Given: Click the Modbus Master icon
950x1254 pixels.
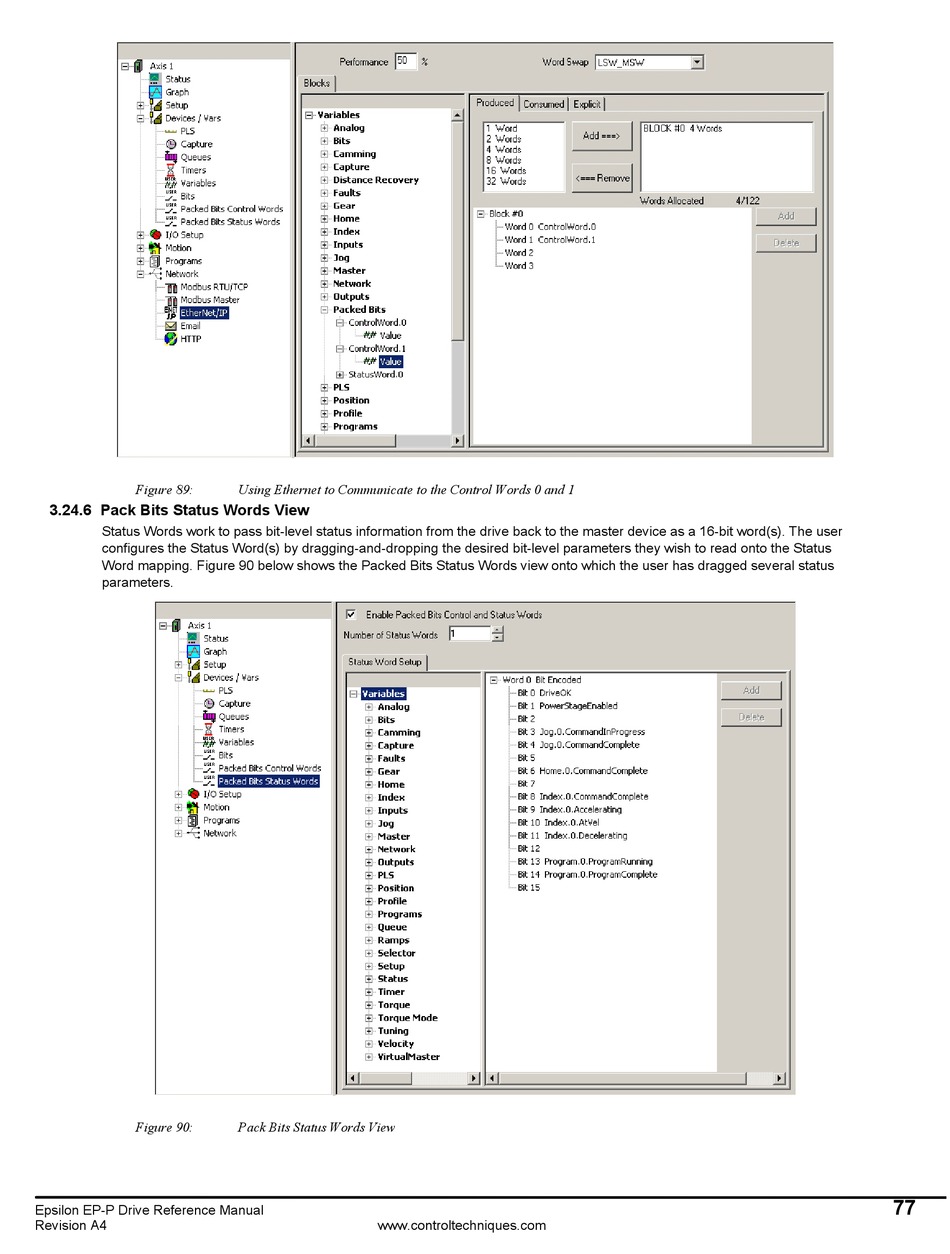Looking at the screenshot, I should click(x=171, y=300).
